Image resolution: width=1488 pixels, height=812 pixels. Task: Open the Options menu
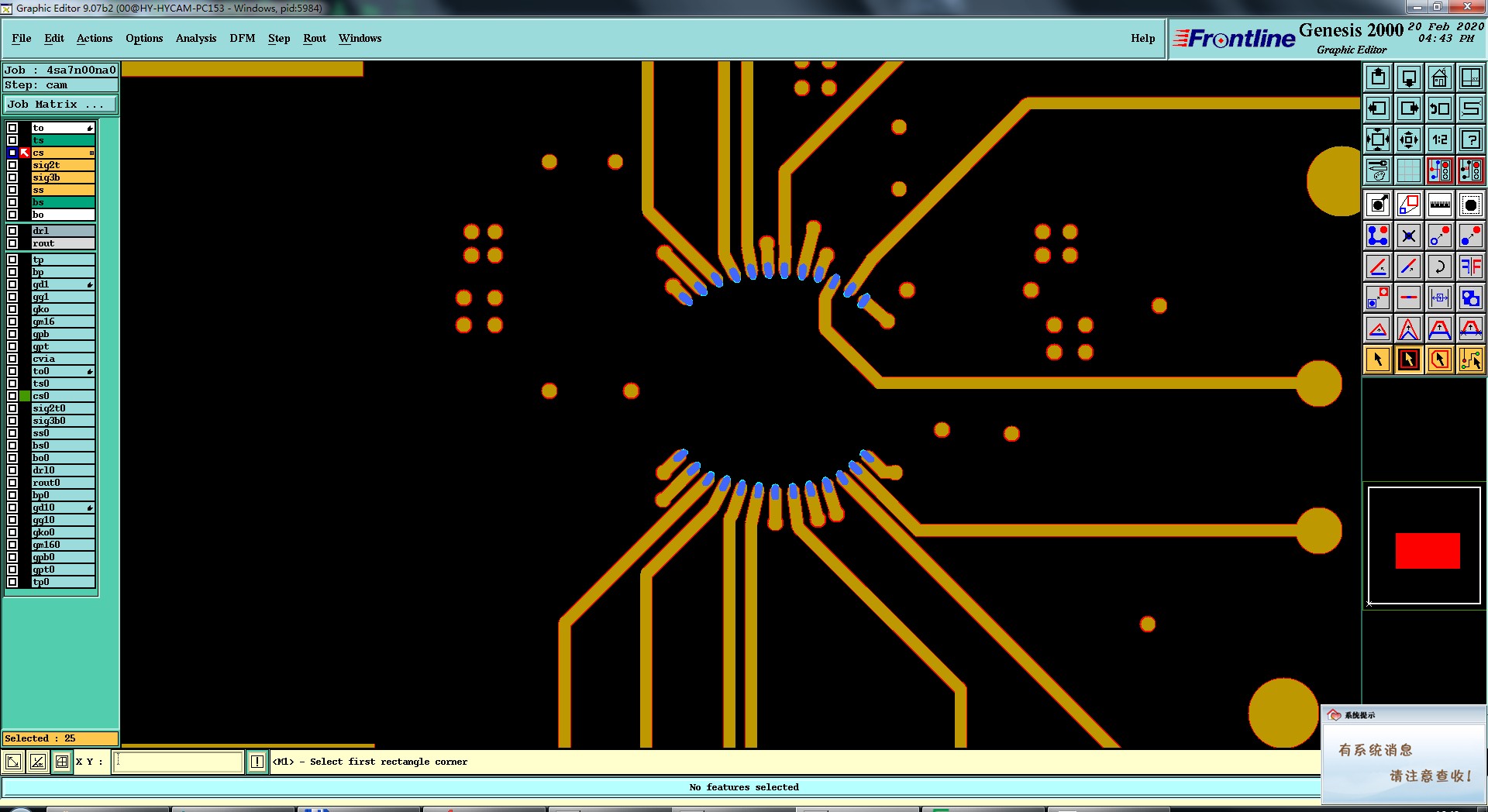pyautogui.click(x=144, y=38)
